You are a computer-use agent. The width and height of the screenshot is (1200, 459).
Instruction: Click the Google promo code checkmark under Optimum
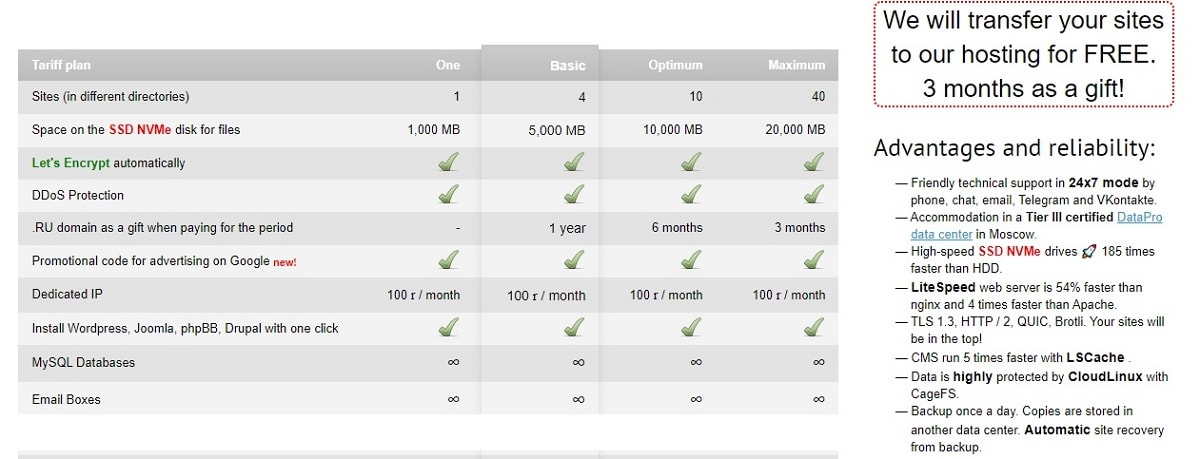(691, 260)
